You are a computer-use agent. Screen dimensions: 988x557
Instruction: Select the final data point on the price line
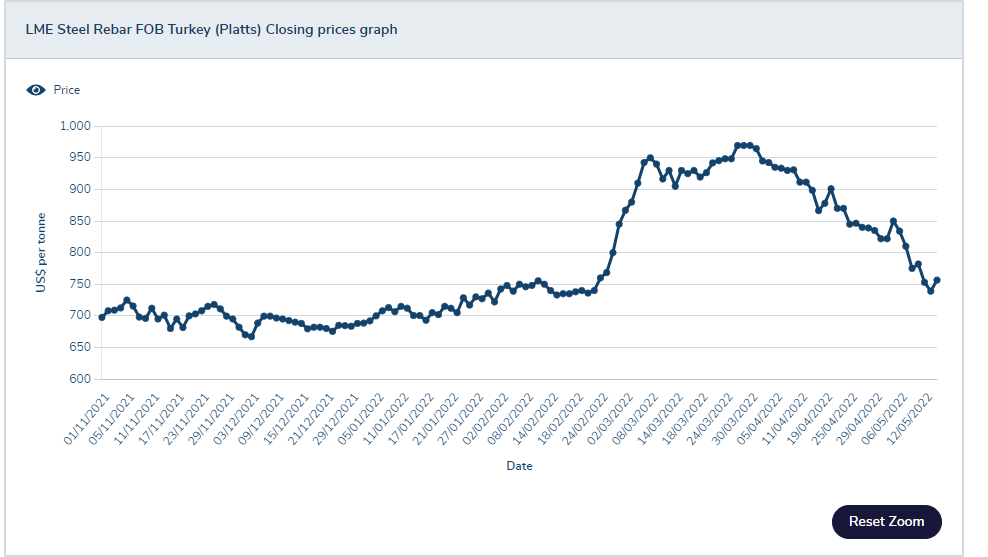(x=937, y=280)
